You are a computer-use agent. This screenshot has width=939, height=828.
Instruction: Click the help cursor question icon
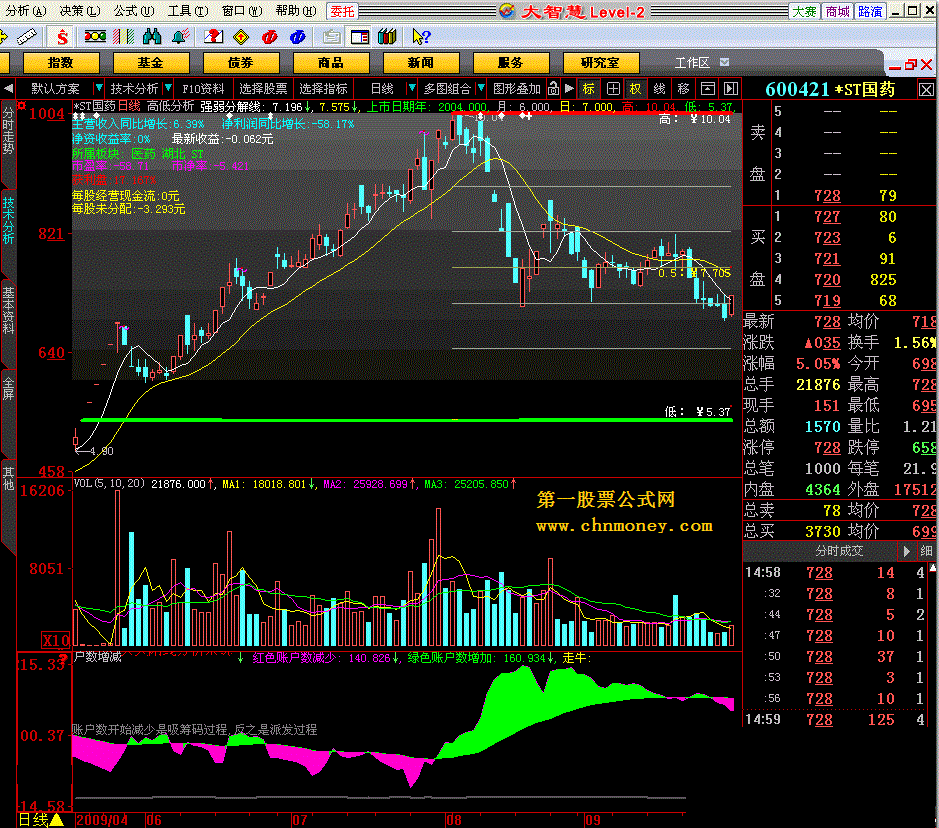[x=421, y=37]
